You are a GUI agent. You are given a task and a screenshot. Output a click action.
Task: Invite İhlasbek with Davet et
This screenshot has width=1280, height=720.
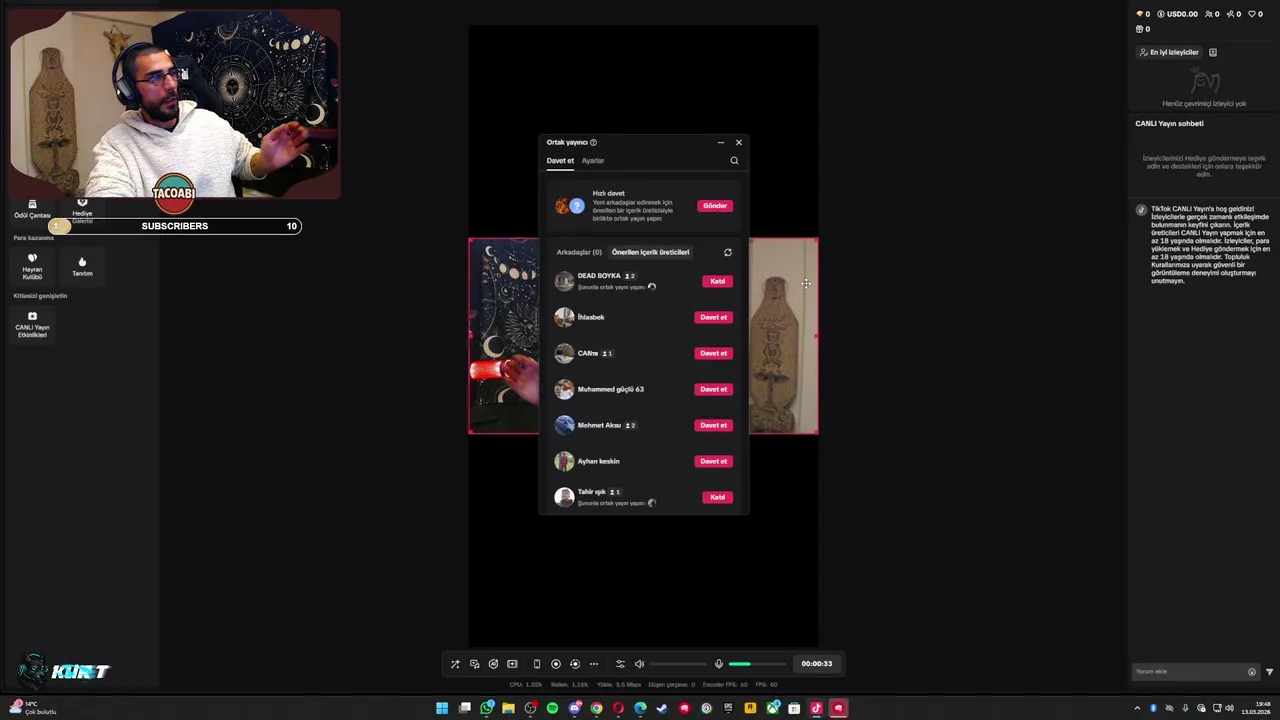pos(714,317)
